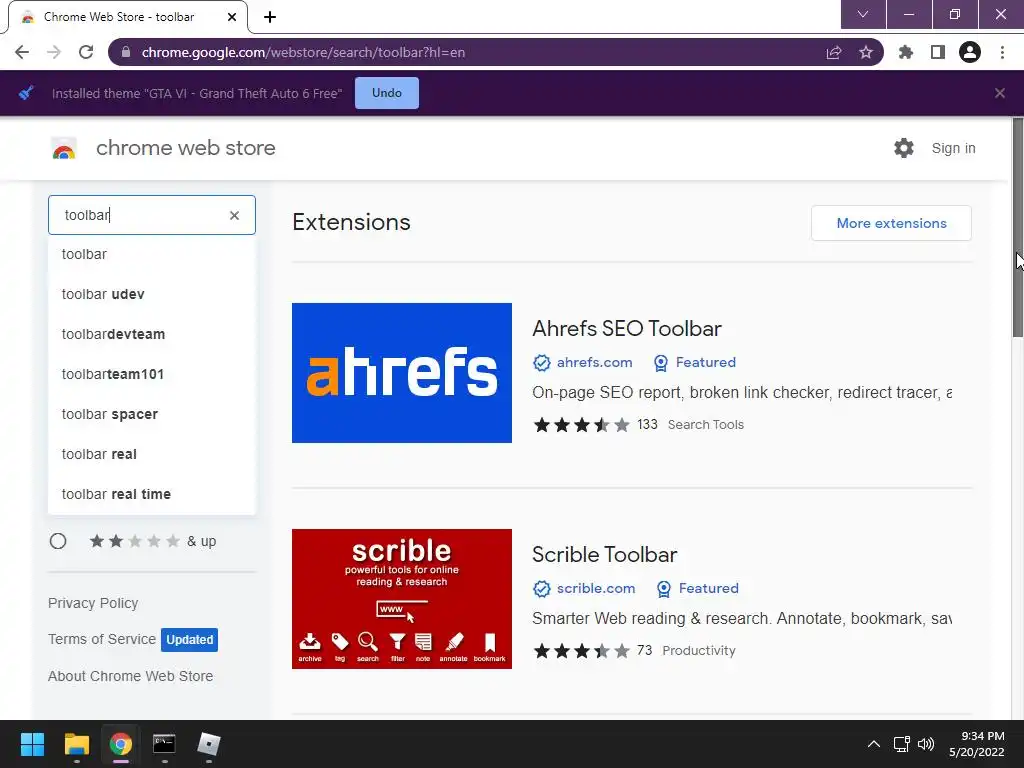1024x768 pixels.
Task: Filter by 2 stars & up rating
Action: pyautogui.click(x=58, y=541)
